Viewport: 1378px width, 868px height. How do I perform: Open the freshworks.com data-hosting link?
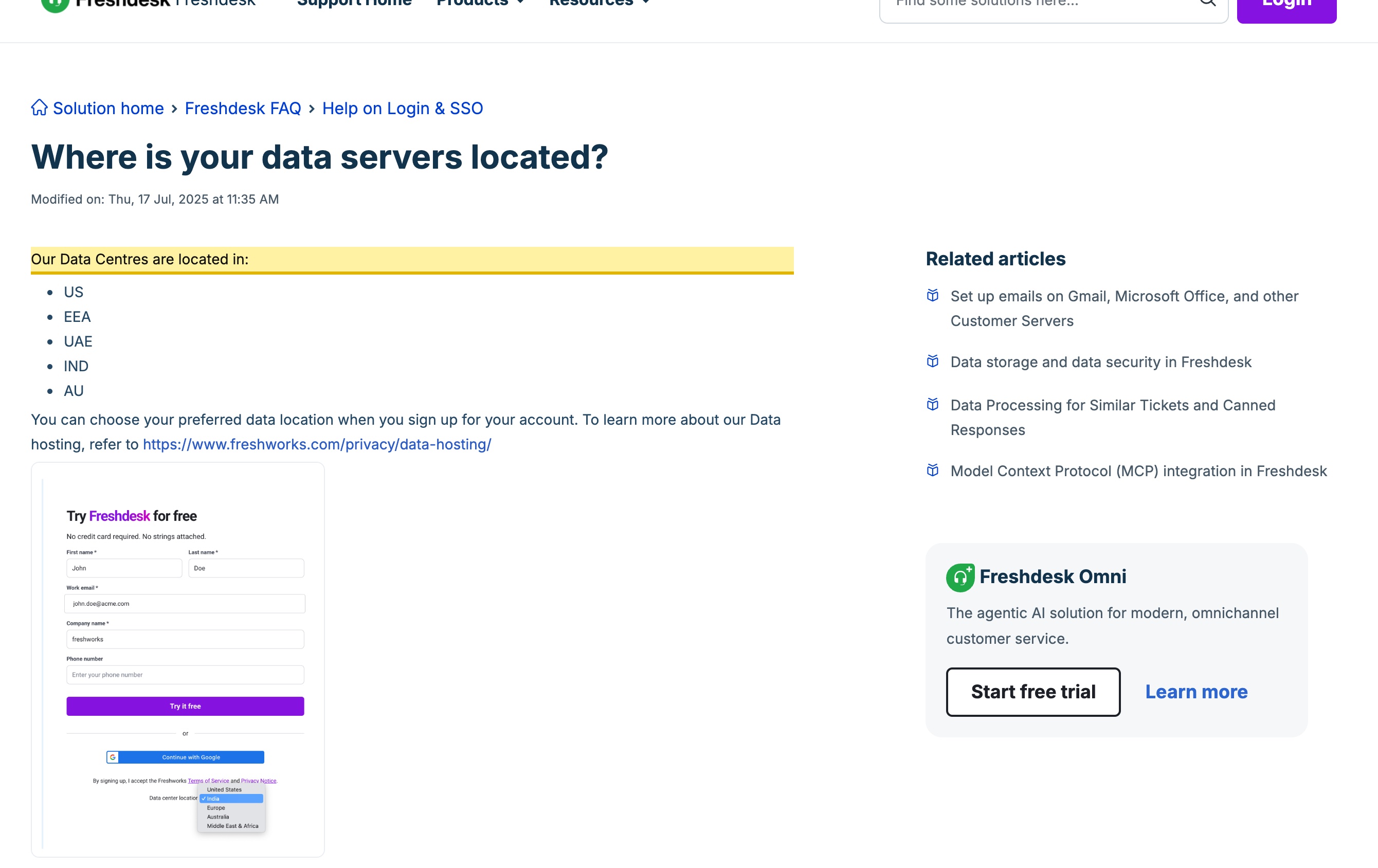(x=316, y=444)
